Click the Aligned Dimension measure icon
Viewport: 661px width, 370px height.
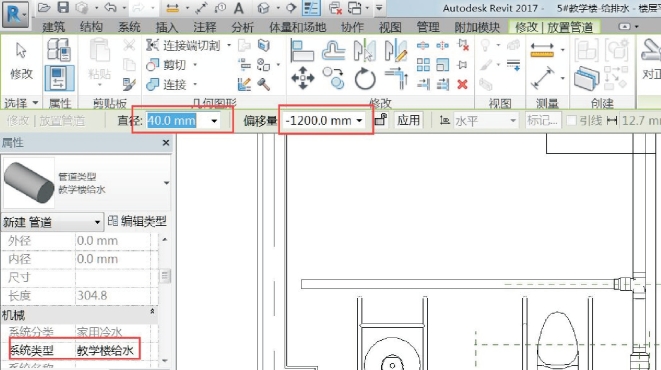click(543, 78)
